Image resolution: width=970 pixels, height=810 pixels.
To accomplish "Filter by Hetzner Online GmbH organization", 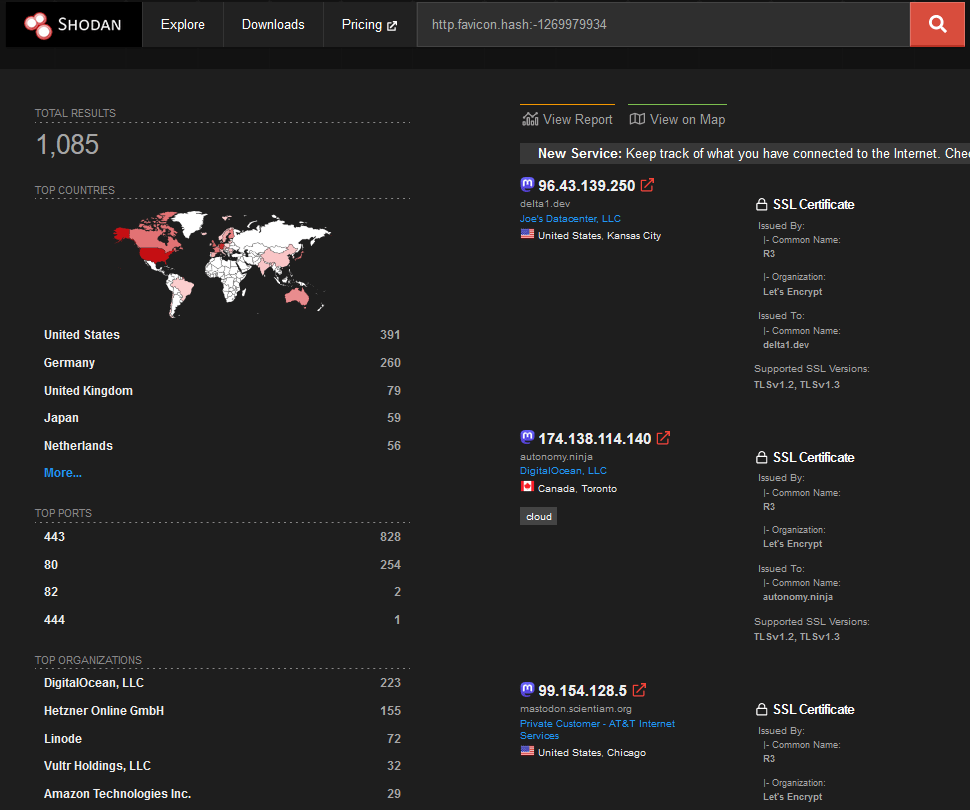I will click(x=104, y=711).
